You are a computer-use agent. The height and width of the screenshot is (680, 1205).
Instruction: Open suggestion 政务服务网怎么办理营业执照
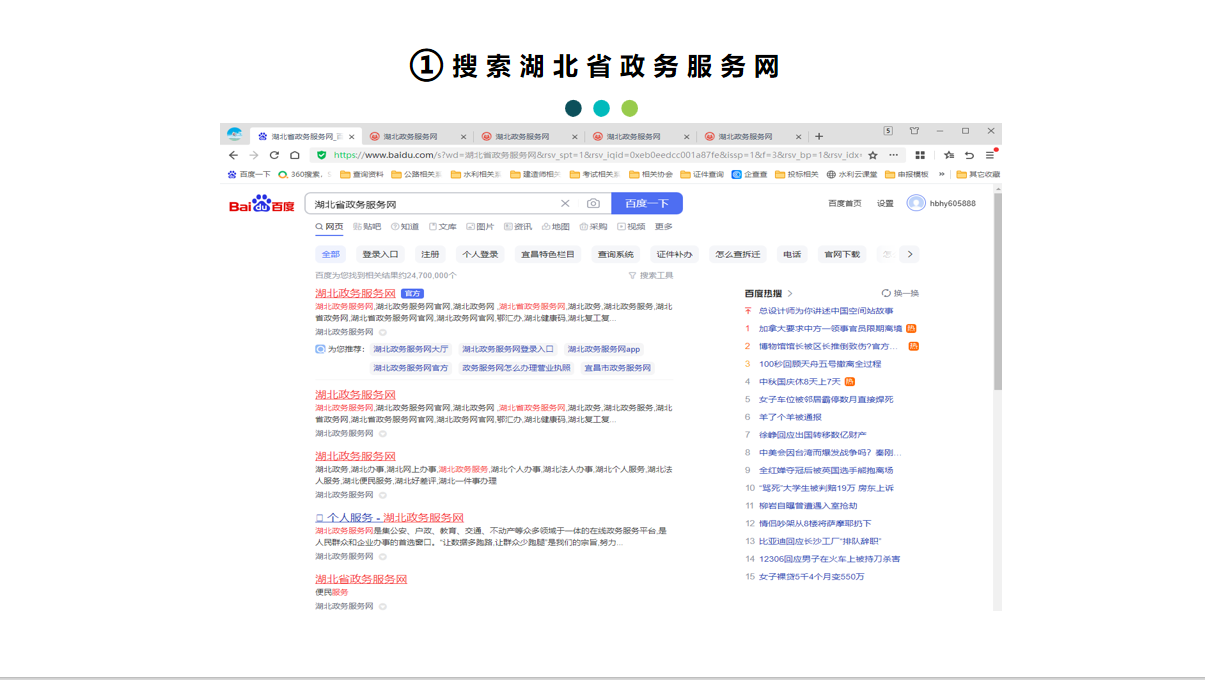[x=516, y=368]
